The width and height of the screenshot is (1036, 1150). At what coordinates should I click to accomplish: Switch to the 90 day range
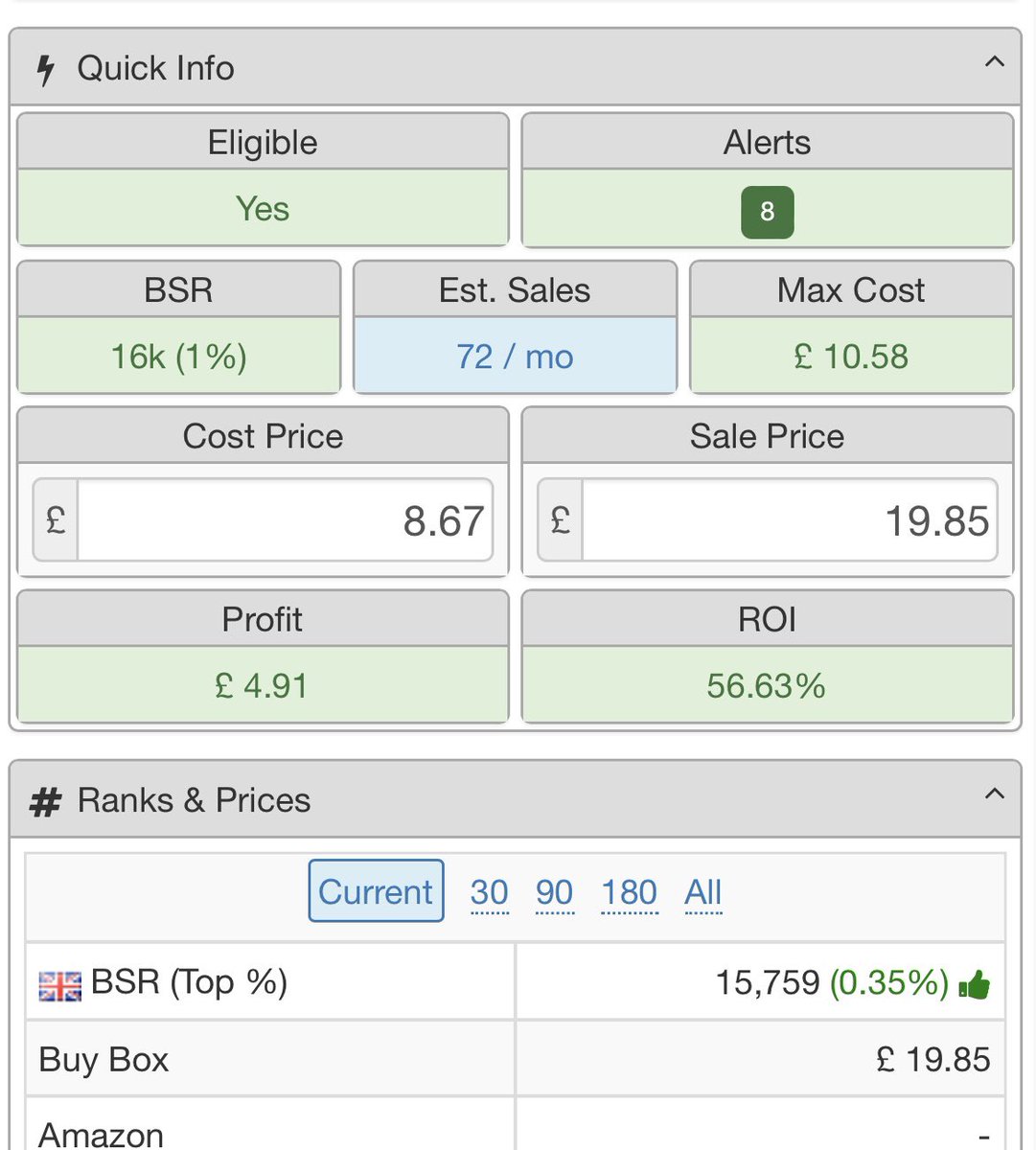[554, 892]
